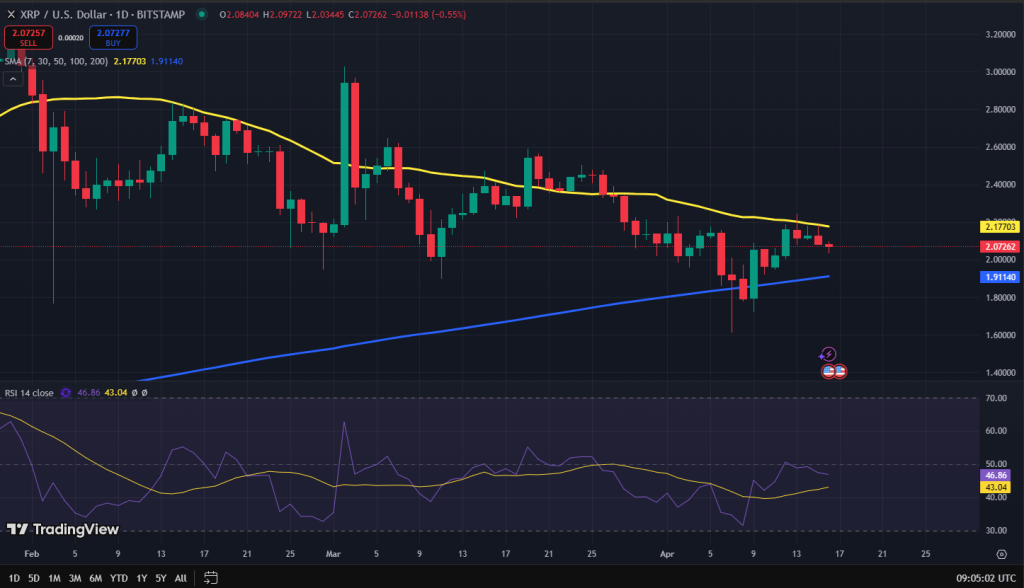Screen dimensions: 1024x588
Task: Click the 09:05:02 UTC timezone button
Action: point(986,578)
